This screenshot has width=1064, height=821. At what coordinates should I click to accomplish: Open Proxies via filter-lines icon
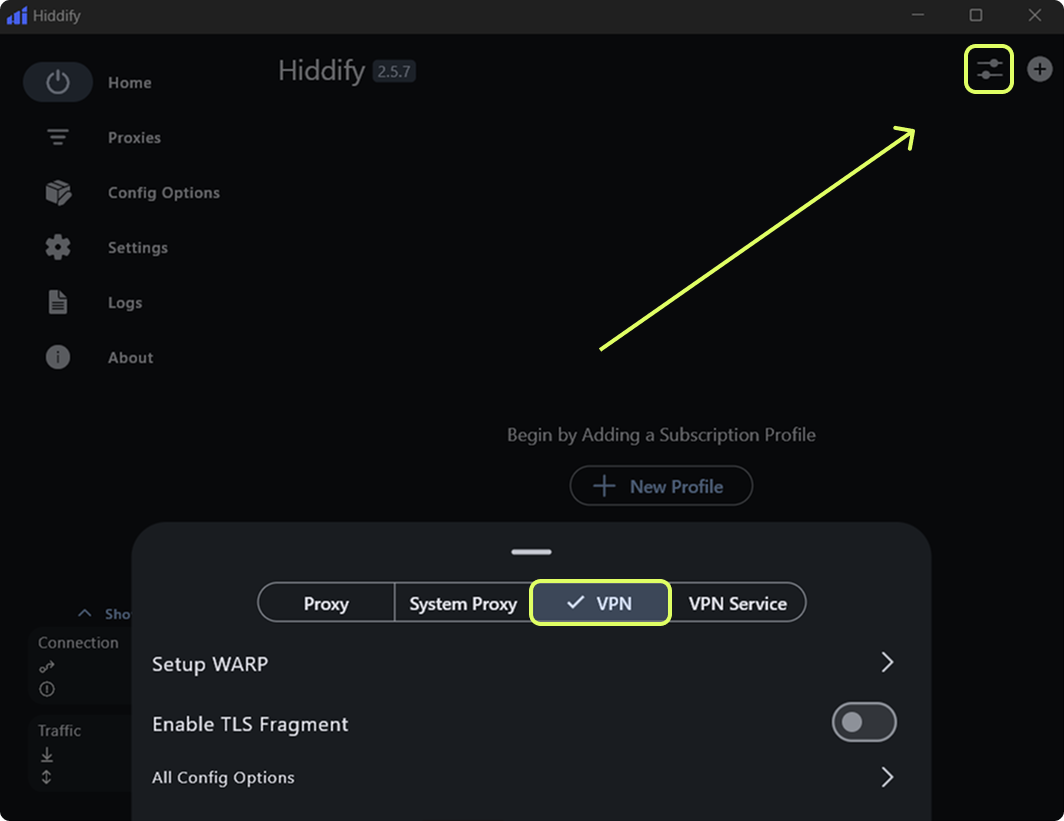pyautogui.click(x=58, y=137)
